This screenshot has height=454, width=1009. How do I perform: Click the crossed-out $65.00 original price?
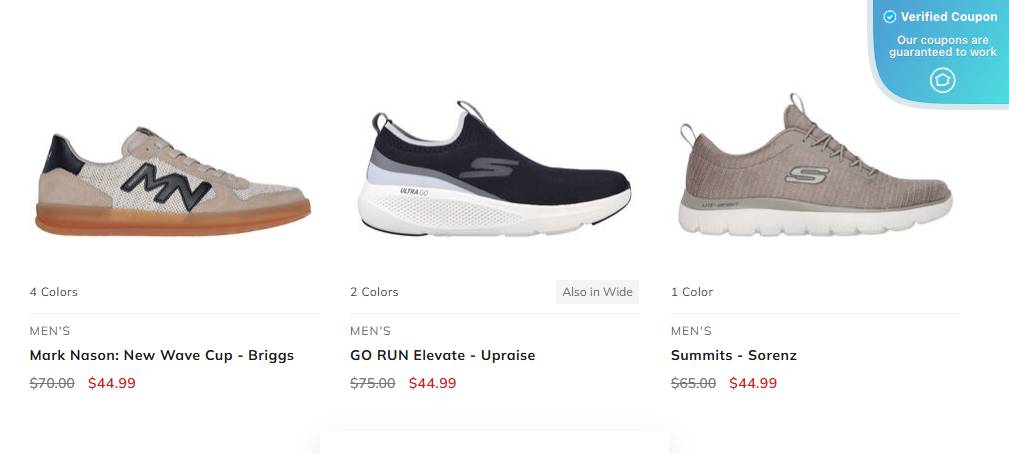[693, 383]
